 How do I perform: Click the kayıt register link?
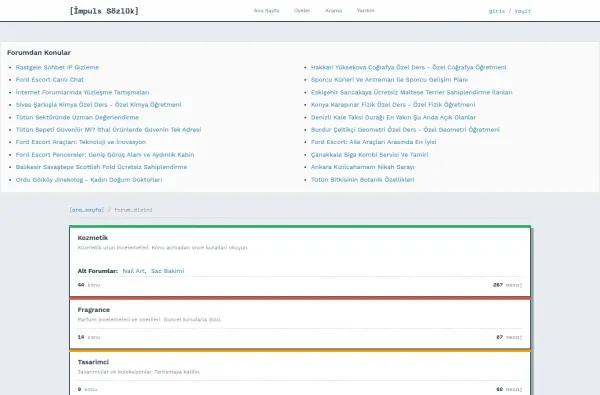tap(523, 11)
